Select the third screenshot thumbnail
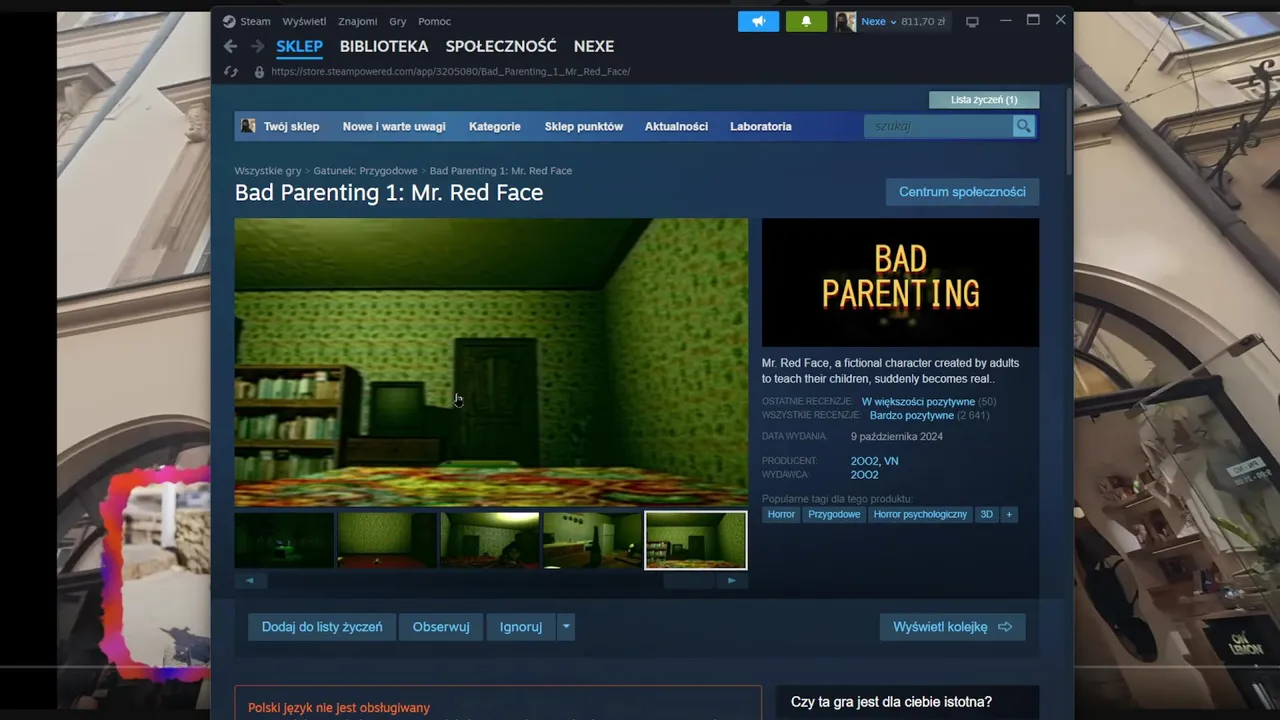 click(490, 540)
